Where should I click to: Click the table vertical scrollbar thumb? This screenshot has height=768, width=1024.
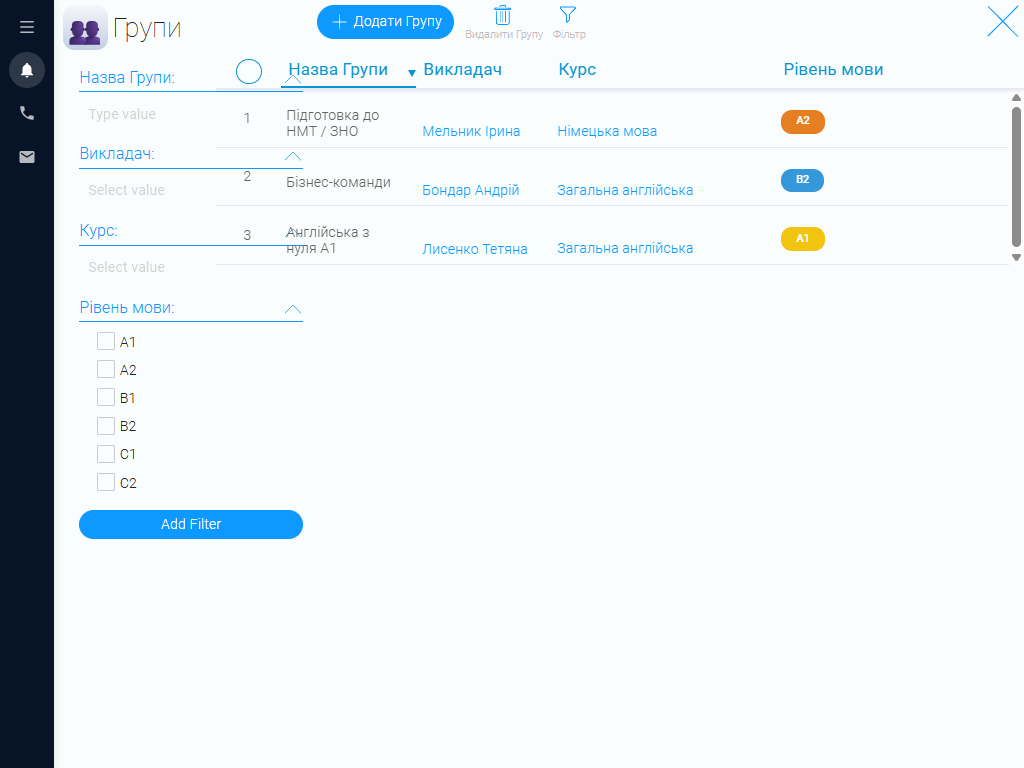(x=1016, y=176)
